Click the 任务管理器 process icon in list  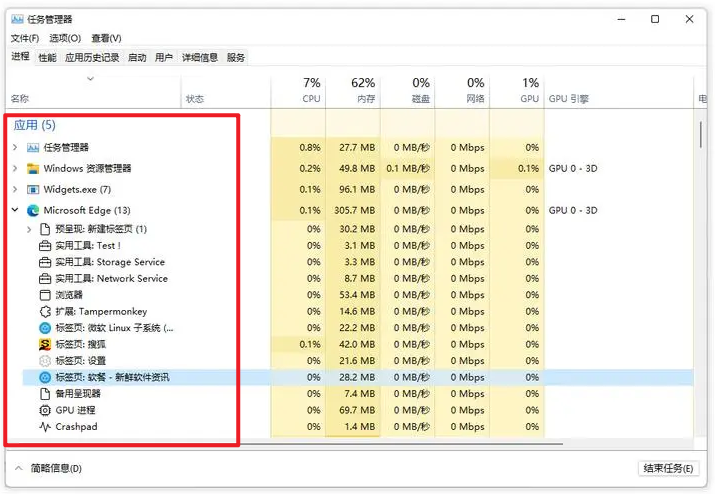pos(33,147)
